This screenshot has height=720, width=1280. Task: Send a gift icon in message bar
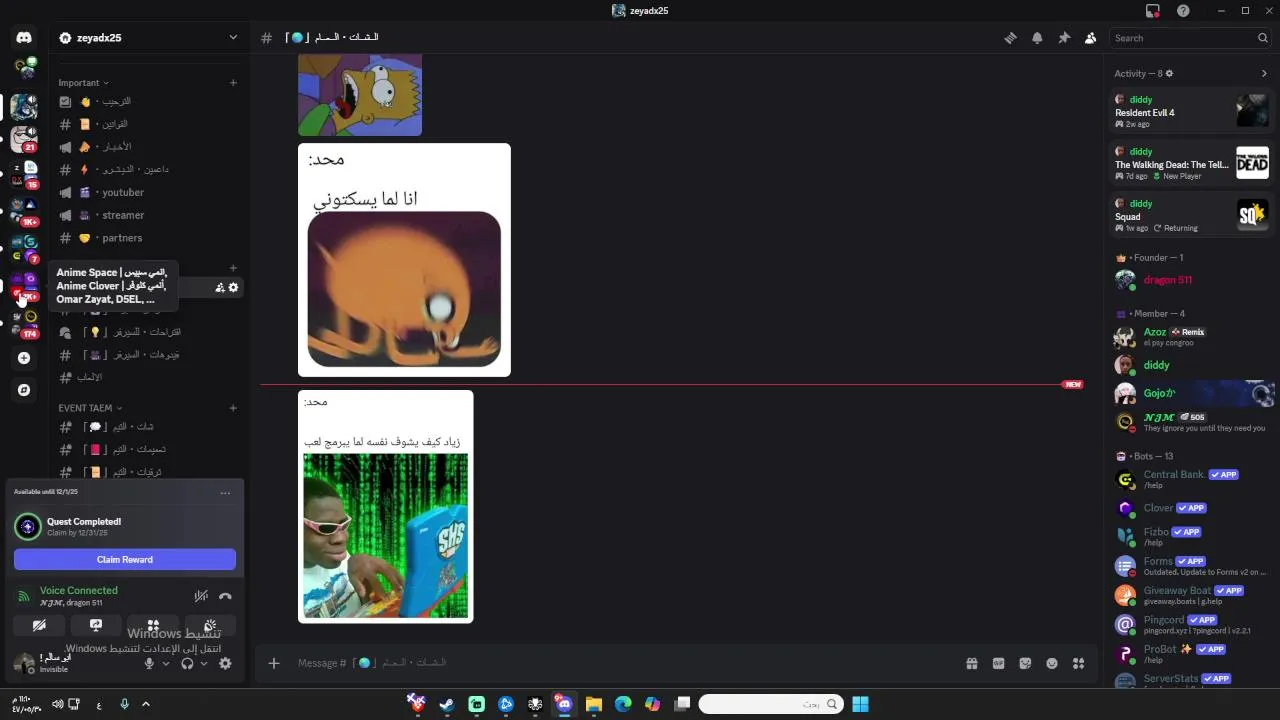coord(971,663)
